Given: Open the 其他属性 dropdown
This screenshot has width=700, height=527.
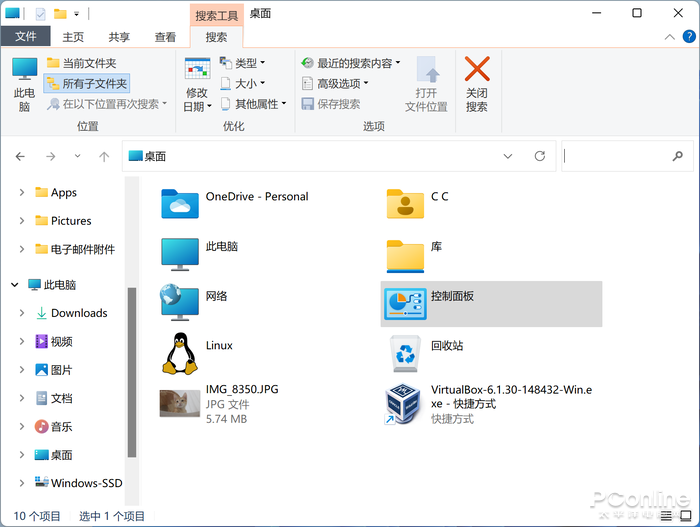Looking at the screenshot, I should pyautogui.click(x=253, y=104).
